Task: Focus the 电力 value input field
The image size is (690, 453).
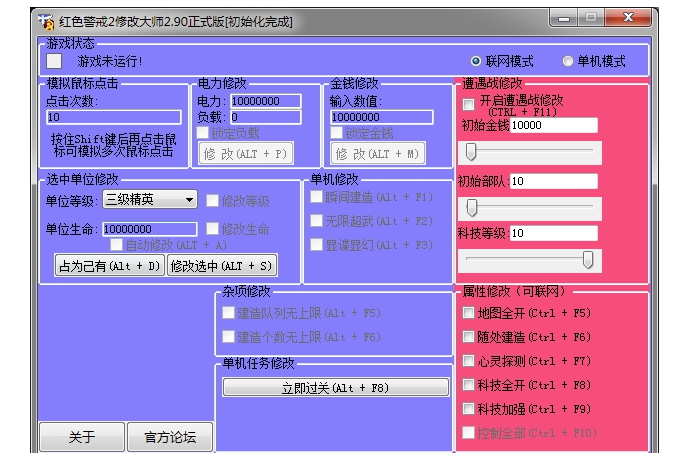Action: 267,101
